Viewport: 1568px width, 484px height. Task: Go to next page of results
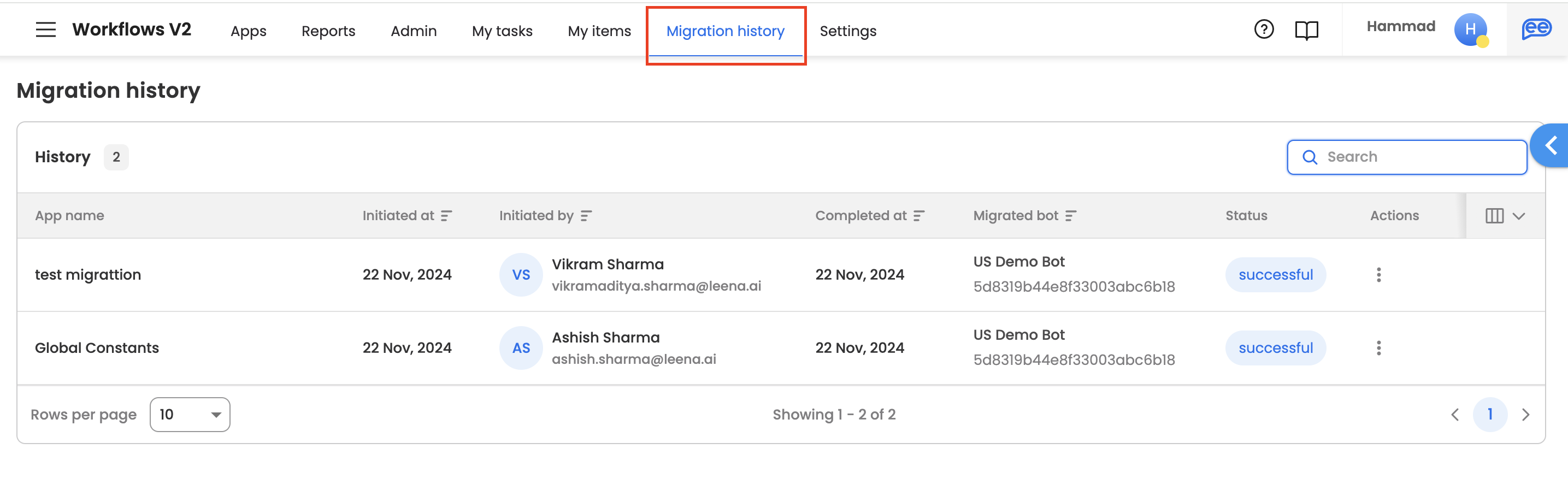coord(1525,415)
